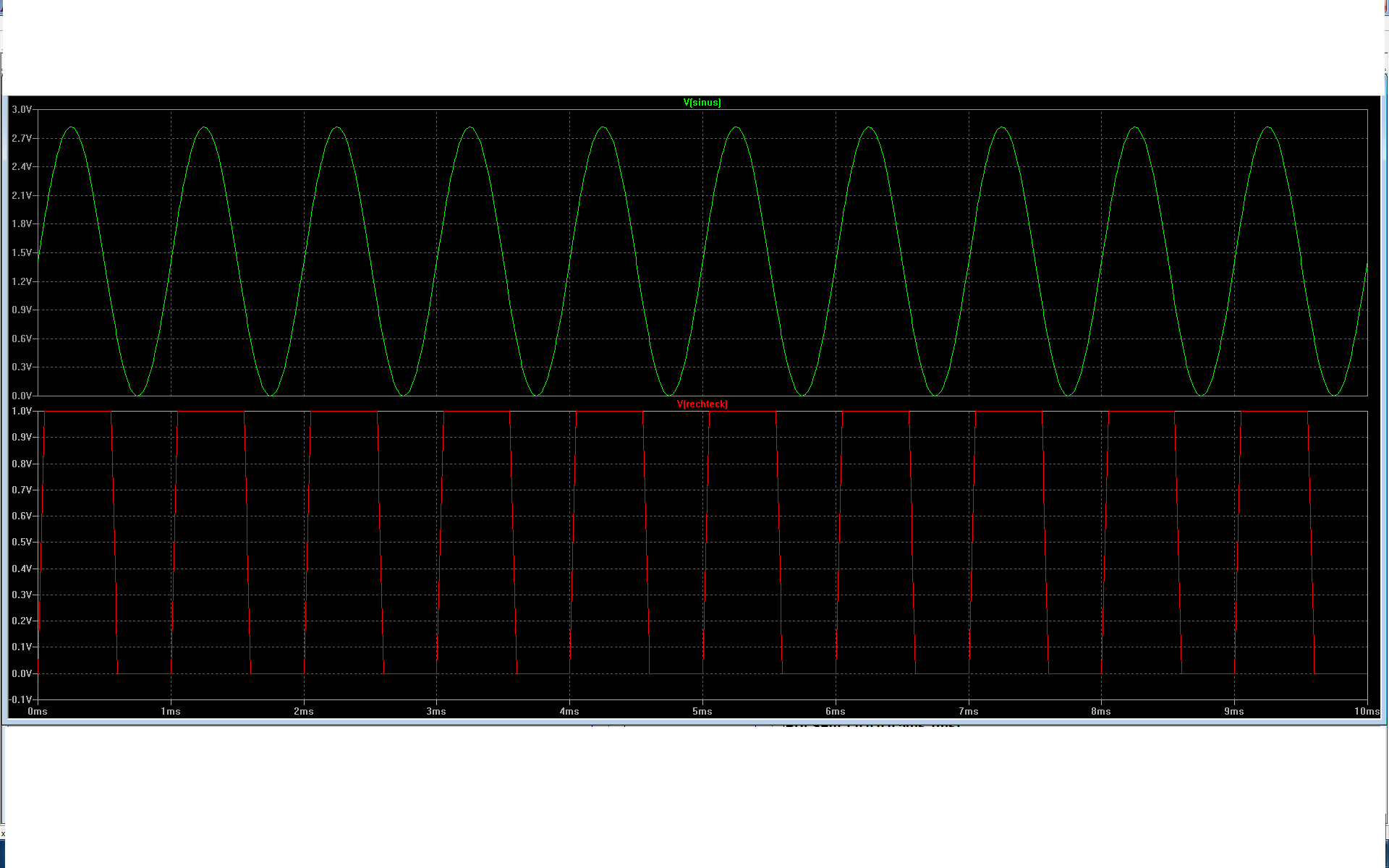
Task: Click the 10ms time axis label
Action: 1367,712
